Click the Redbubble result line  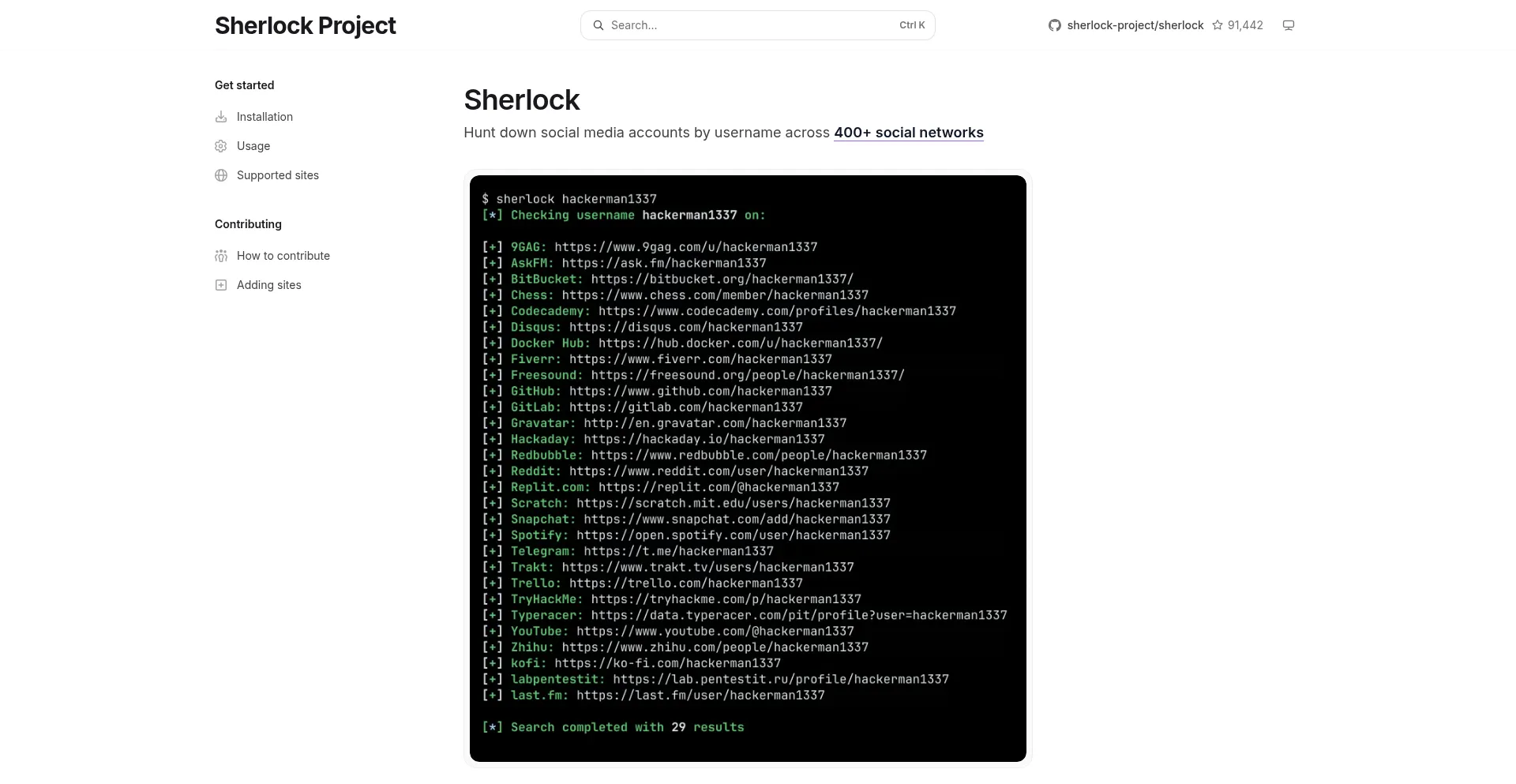[x=704, y=455]
